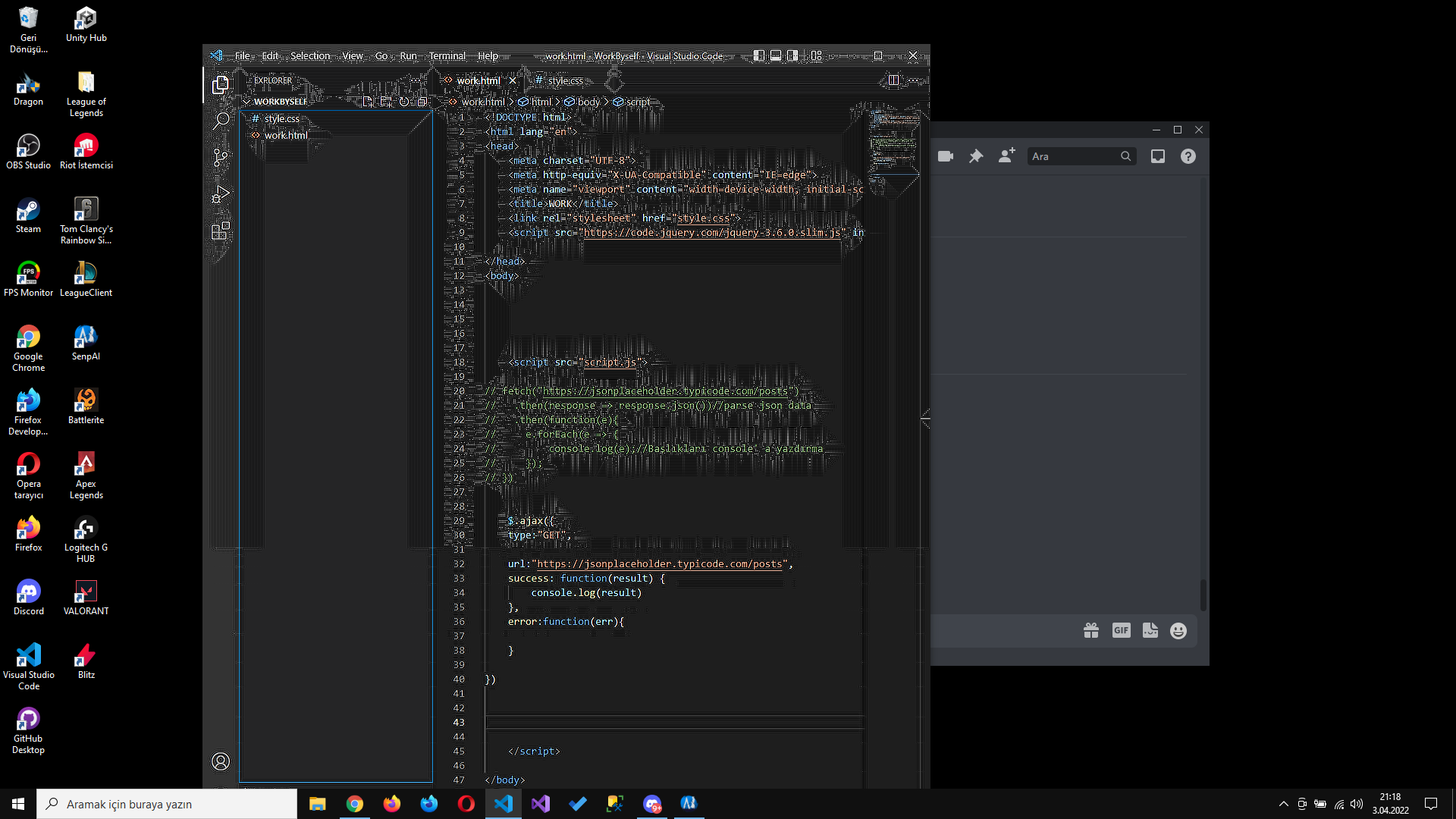
Task: Open the sticker picker in Discord
Action: click(x=1150, y=631)
